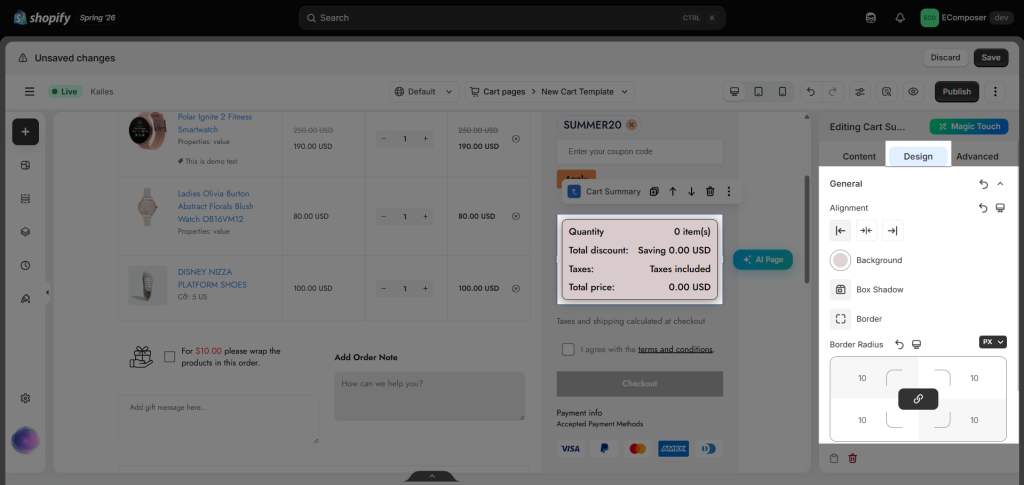
Task: Move Cart Summary up with arrow
Action: coord(673,192)
